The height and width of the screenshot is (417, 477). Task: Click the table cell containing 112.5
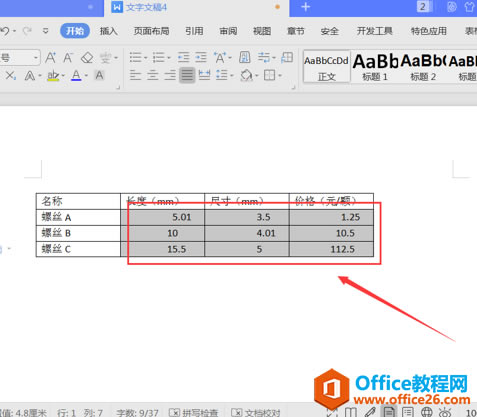click(x=331, y=249)
